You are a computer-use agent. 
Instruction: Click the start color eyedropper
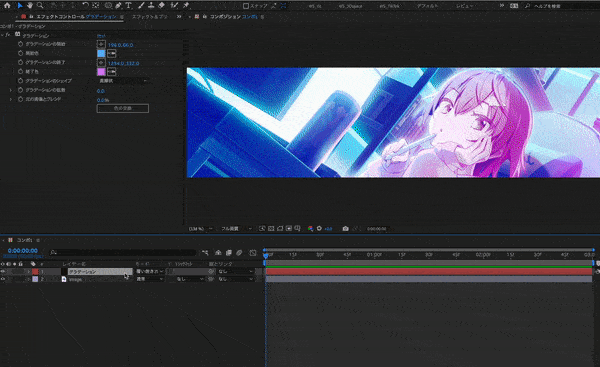[x=112, y=53]
